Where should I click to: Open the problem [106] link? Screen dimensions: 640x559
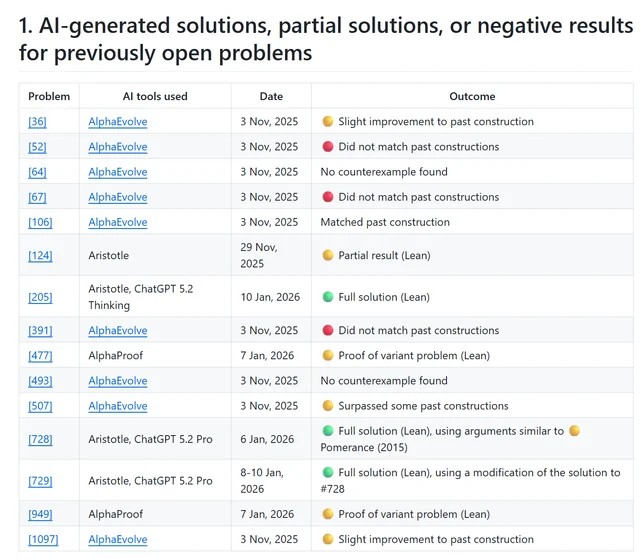(40, 222)
